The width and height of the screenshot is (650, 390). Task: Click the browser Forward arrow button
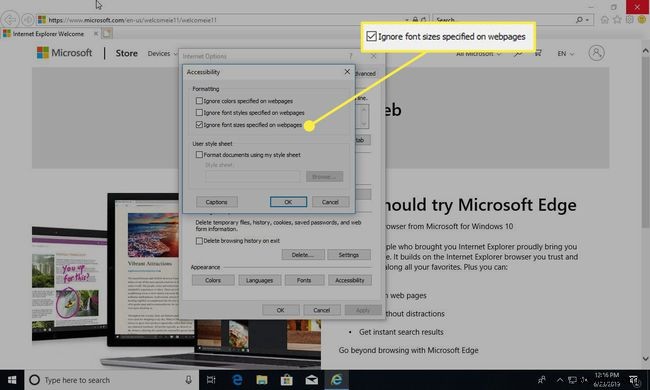coord(27,19)
